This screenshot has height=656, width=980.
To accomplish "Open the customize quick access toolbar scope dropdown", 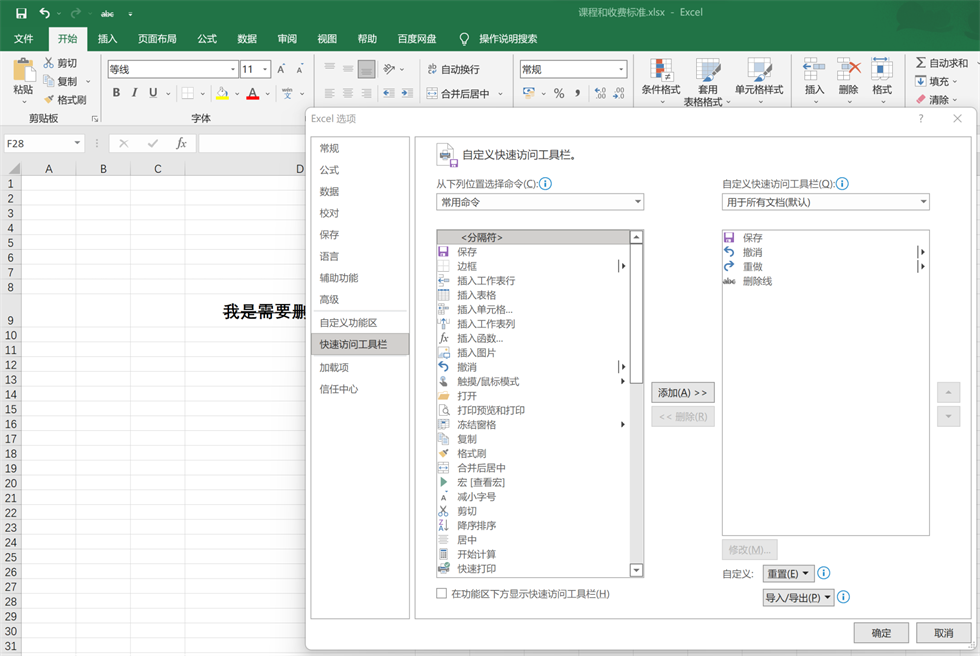I will coord(826,202).
